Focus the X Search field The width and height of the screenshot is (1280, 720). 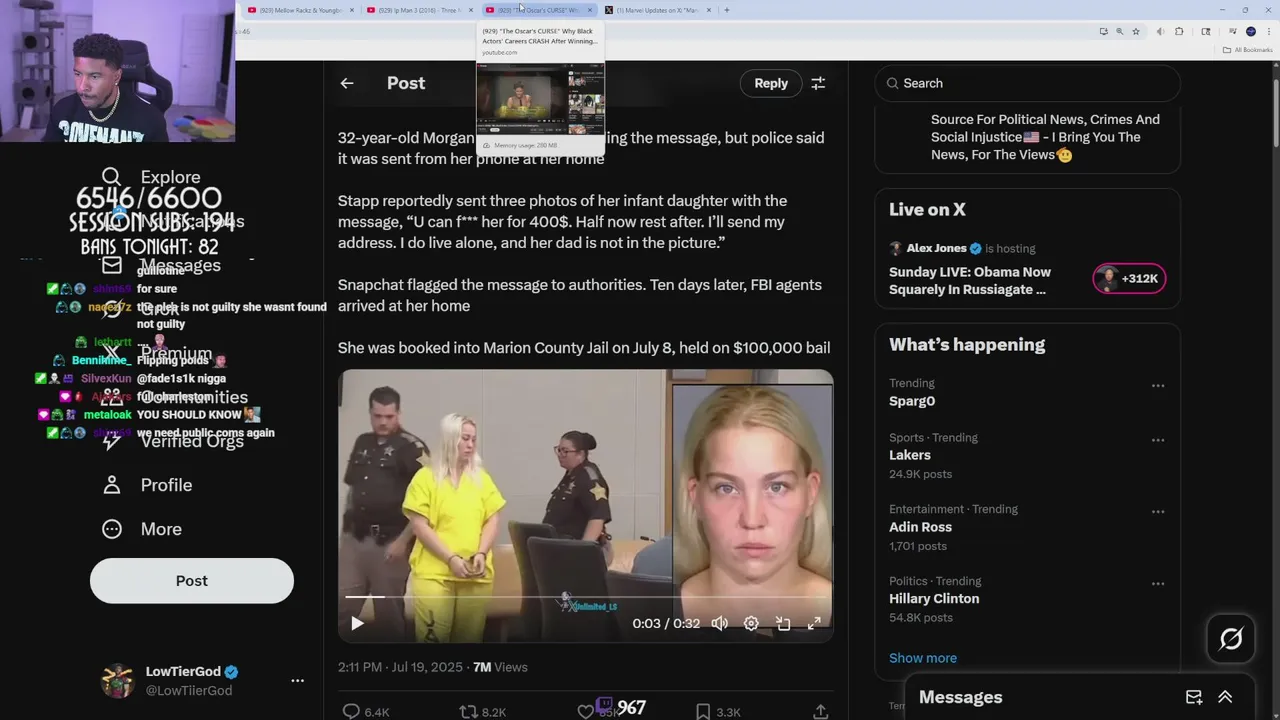coord(1027,83)
